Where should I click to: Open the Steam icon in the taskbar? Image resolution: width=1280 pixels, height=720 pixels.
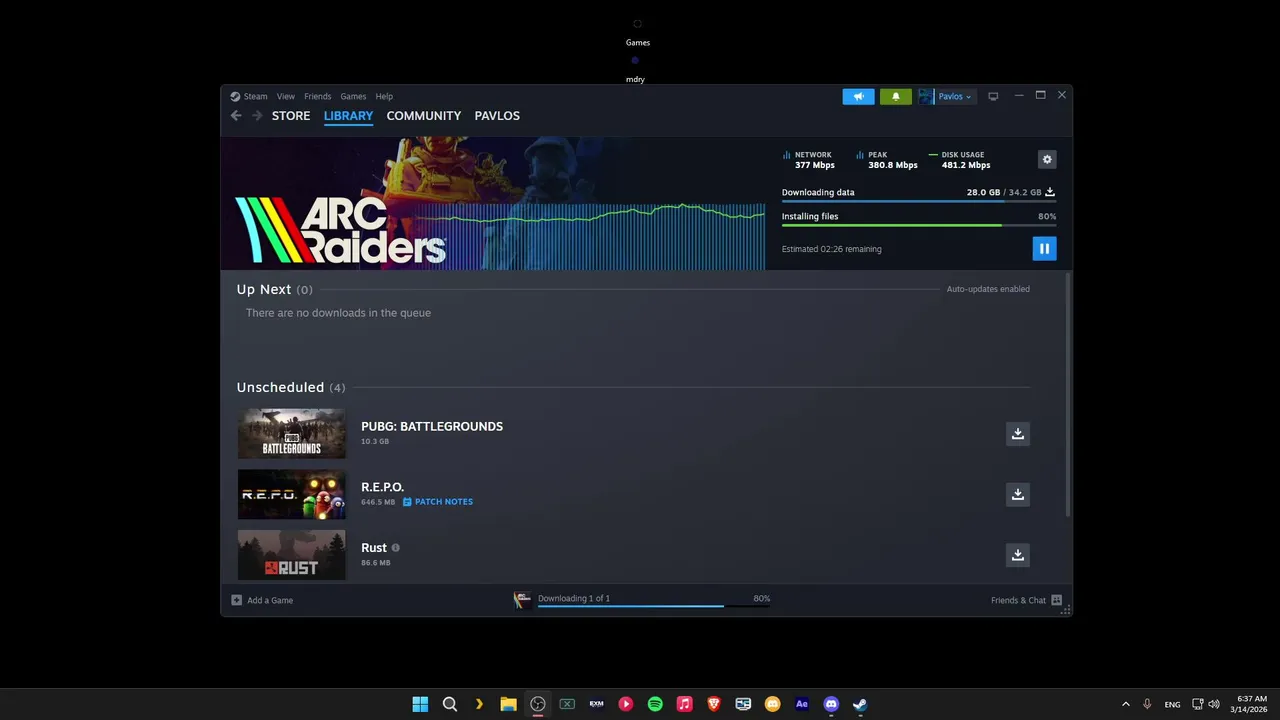(x=860, y=704)
